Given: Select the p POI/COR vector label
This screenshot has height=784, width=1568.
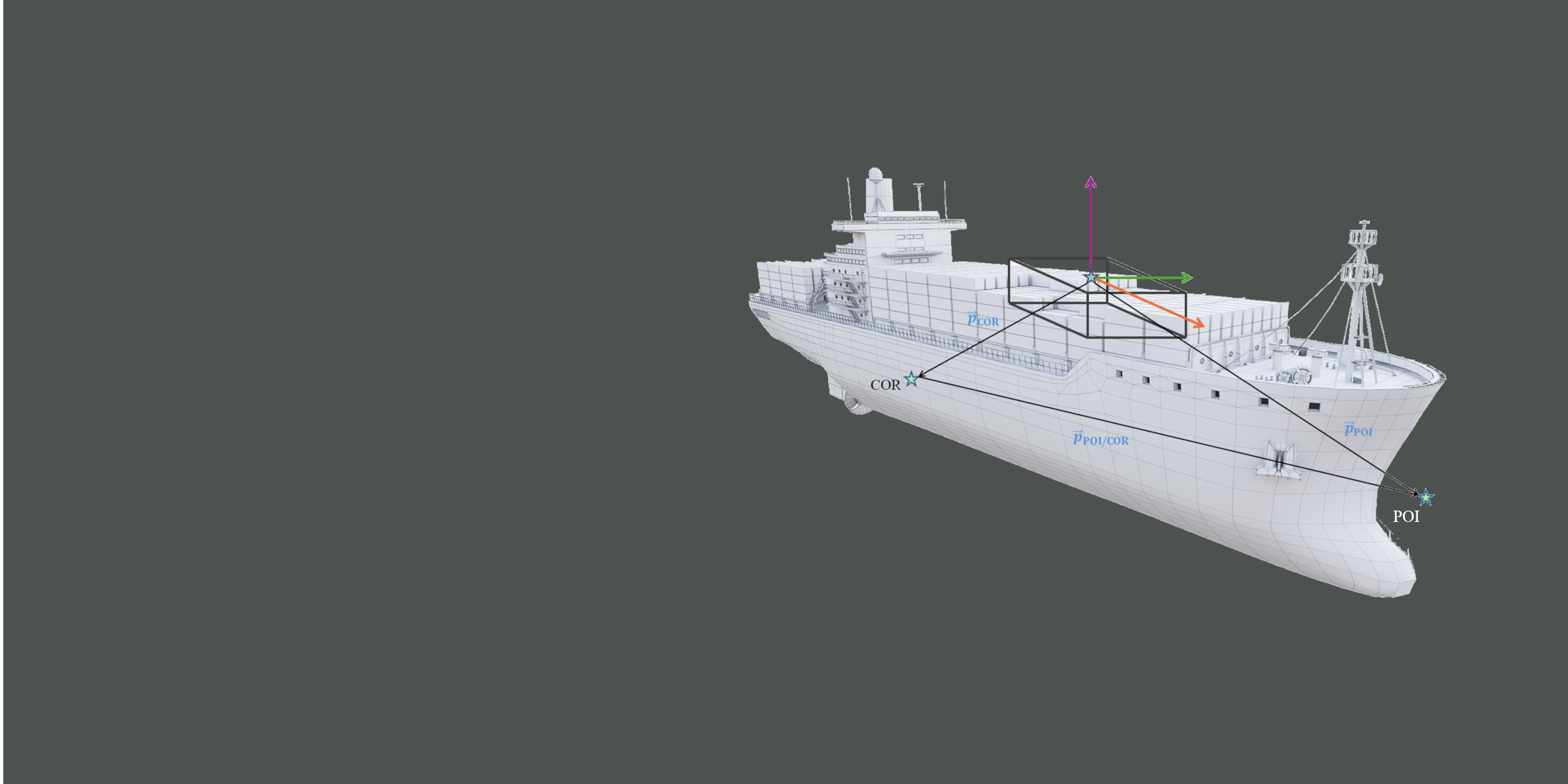Looking at the screenshot, I should tap(1101, 439).
